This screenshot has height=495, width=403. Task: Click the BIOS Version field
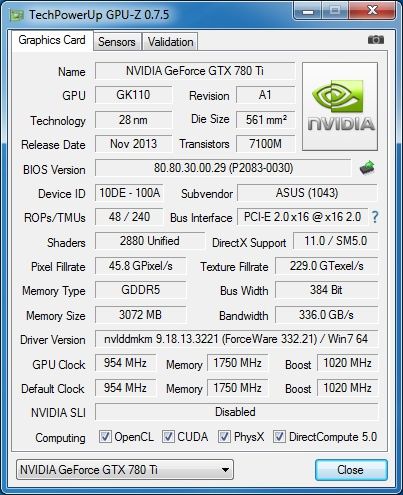[x=223, y=168]
